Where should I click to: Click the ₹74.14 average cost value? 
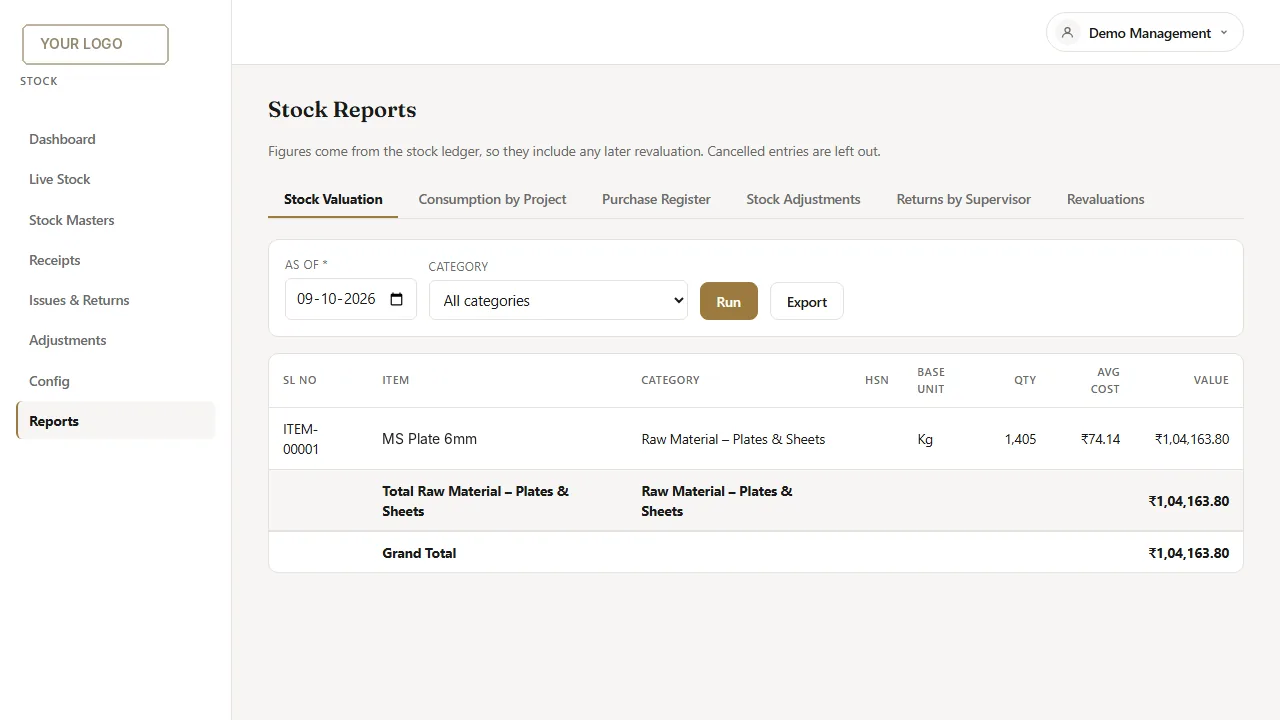point(1100,439)
